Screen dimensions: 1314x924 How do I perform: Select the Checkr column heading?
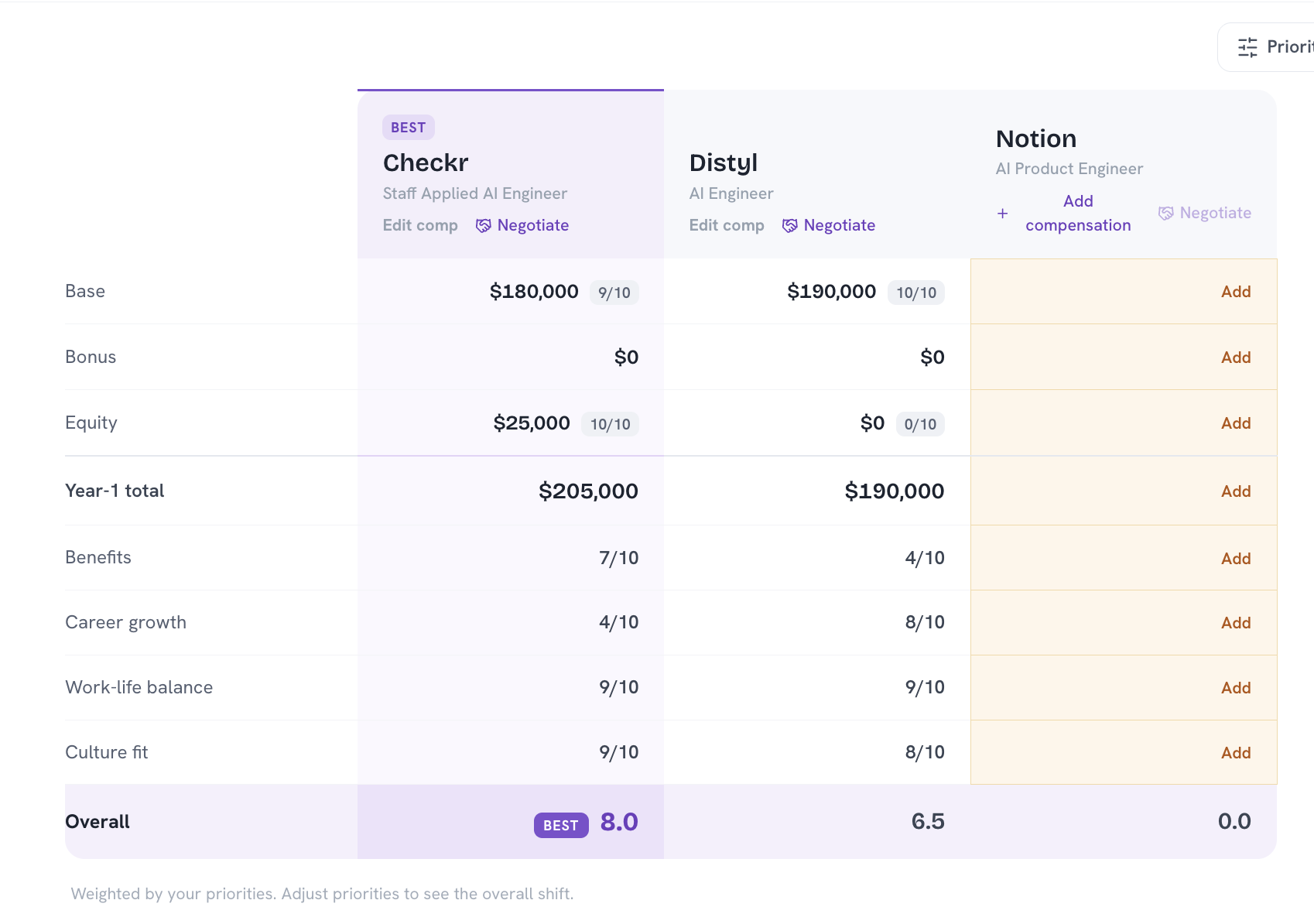(x=426, y=163)
